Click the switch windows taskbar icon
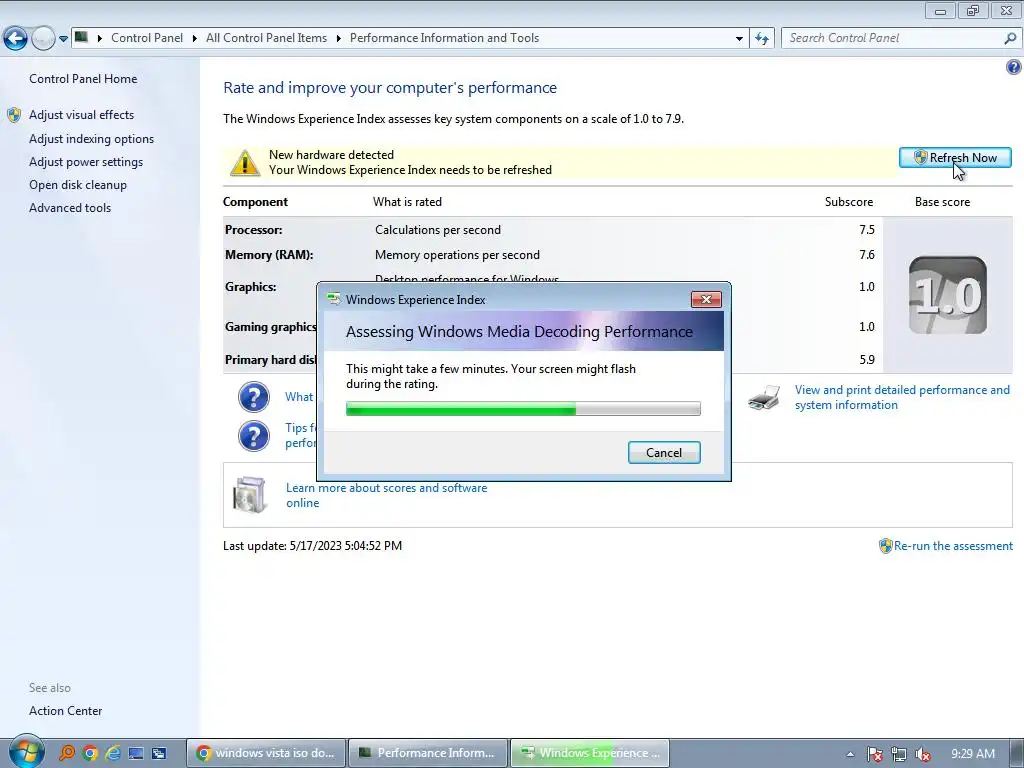 click(x=159, y=753)
